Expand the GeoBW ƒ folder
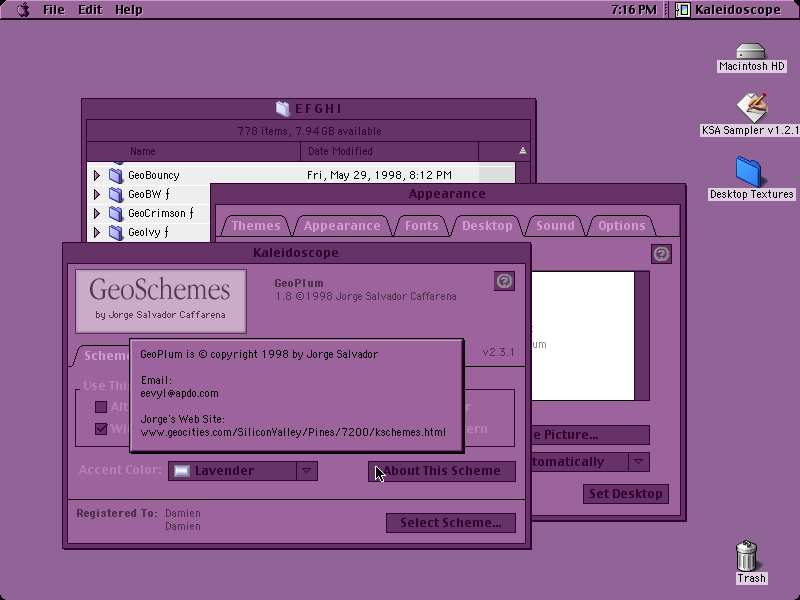Image resolution: width=800 pixels, height=600 pixels. tap(96, 194)
